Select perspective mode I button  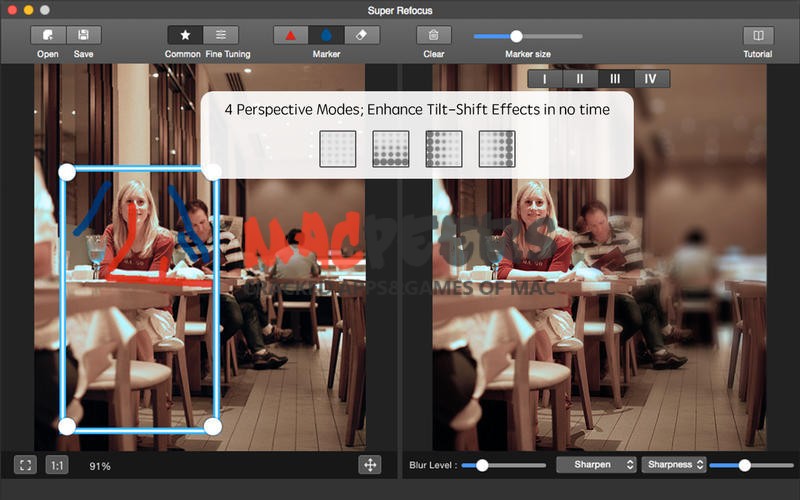pyautogui.click(x=545, y=79)
